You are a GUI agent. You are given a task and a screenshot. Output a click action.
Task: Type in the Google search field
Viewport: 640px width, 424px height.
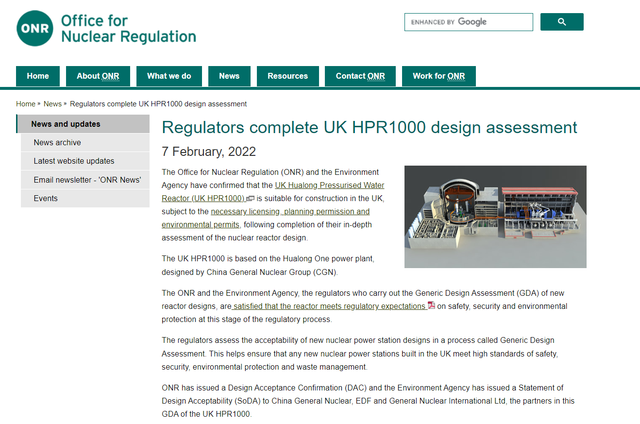click(467, 22)
